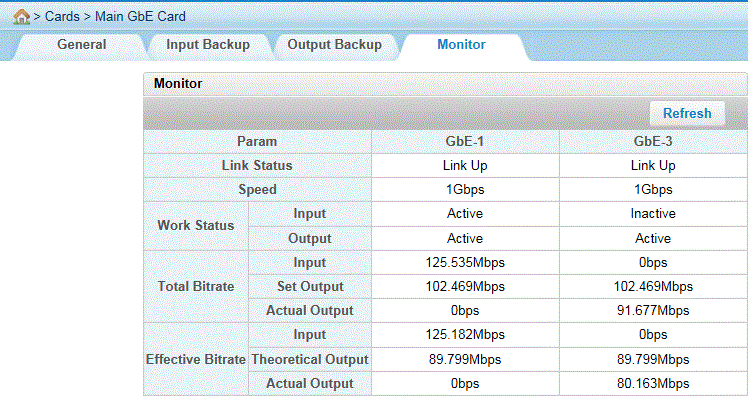The height and width of the screenshot is (397, 748).
Task: Click the Speed row label
Action: (x=257, y=189)
